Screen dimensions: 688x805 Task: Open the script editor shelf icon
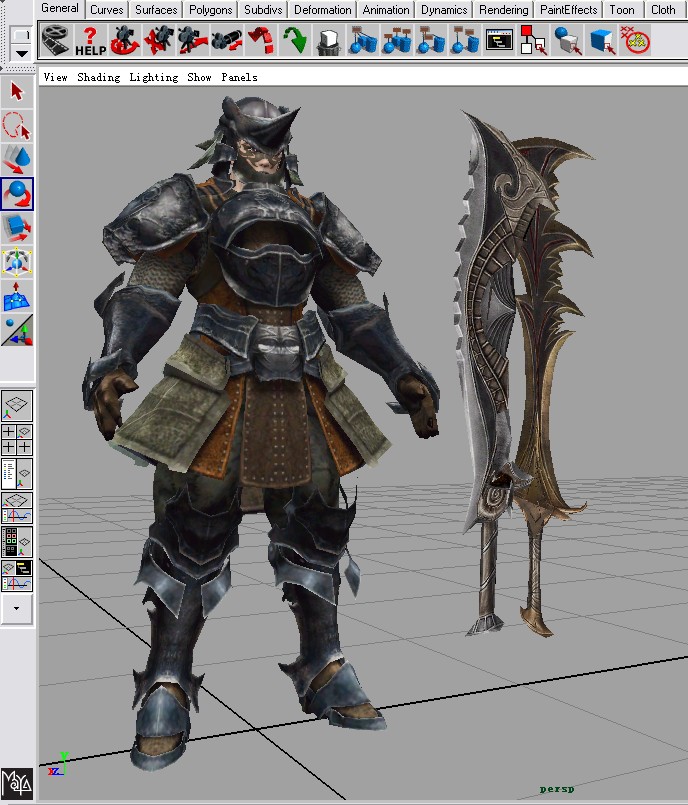(x=499, y=40)
